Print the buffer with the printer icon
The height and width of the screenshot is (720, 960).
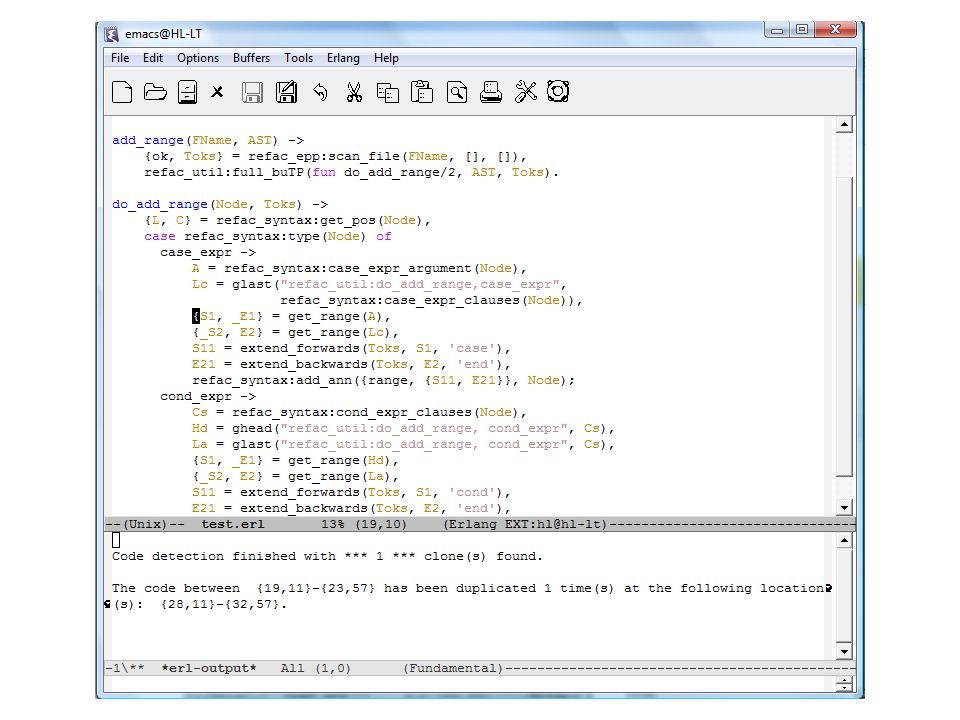coord(491,92)
